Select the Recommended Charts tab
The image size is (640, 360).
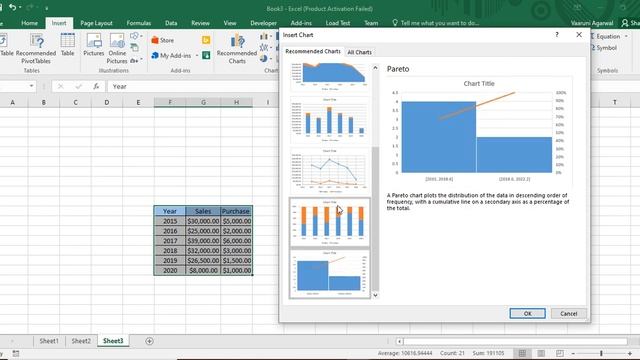pos(313,51)
